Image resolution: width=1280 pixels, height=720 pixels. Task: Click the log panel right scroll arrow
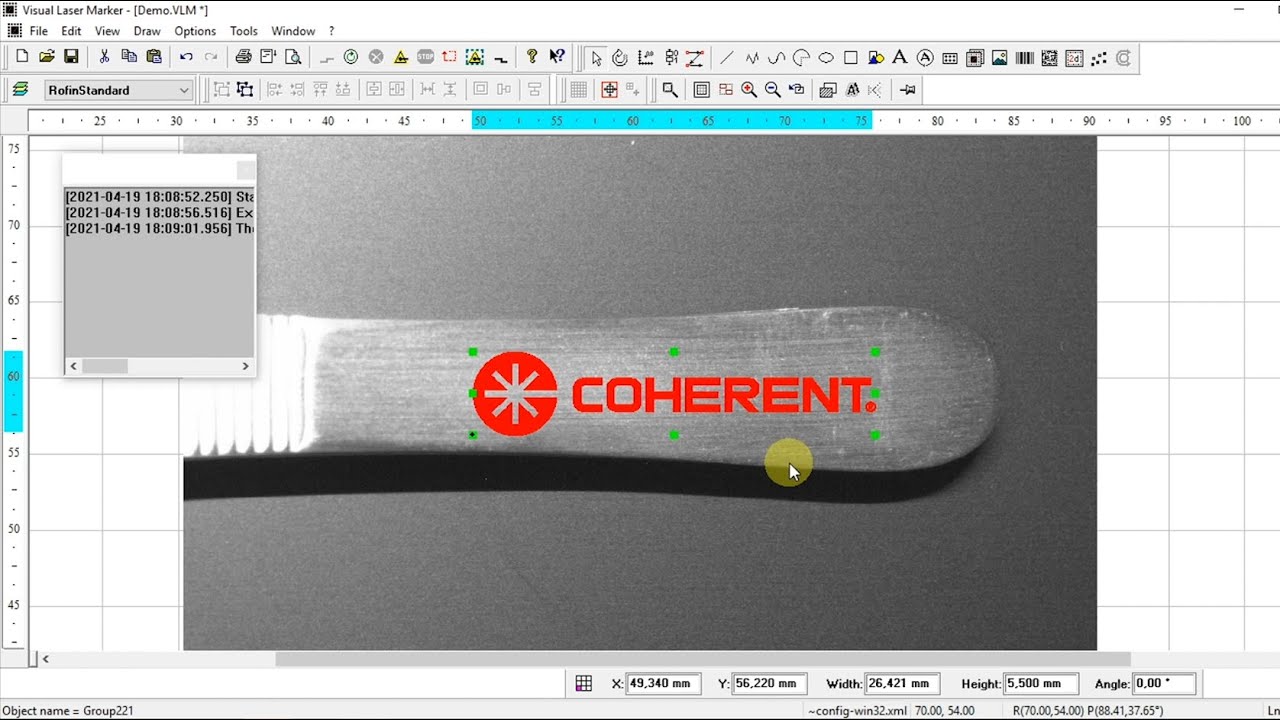pos(245,366)
